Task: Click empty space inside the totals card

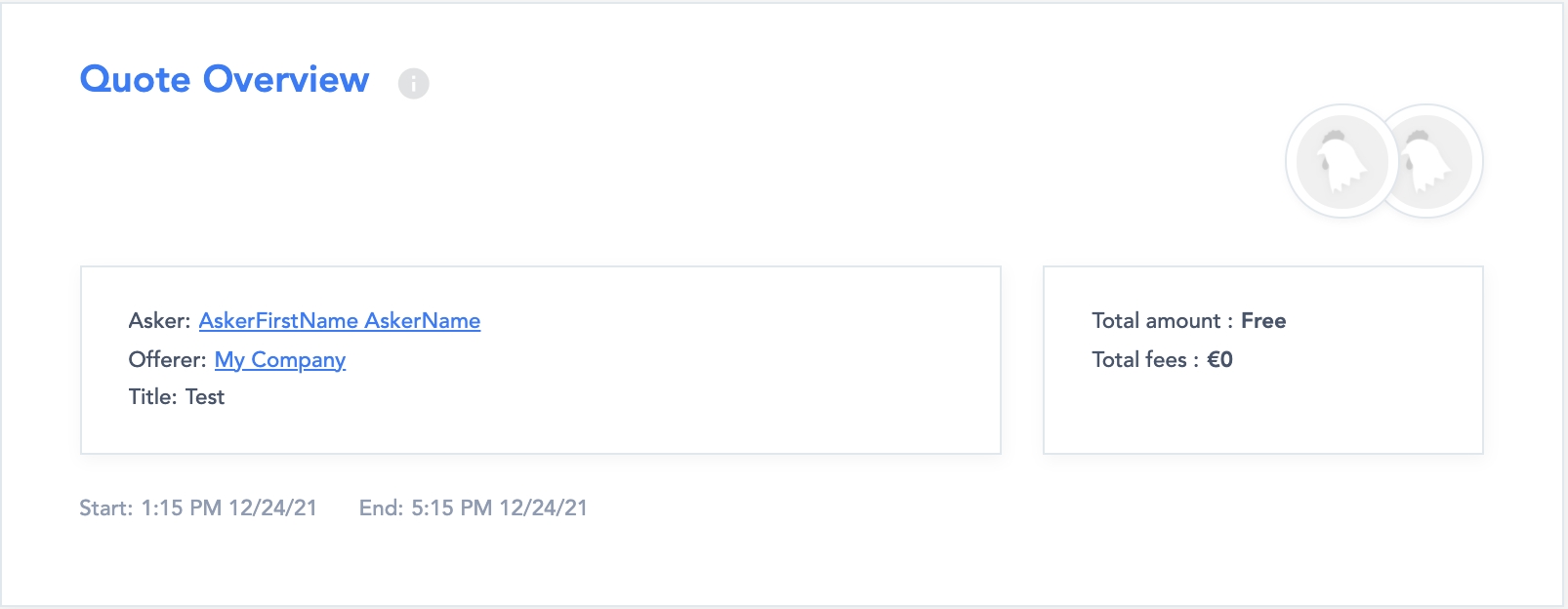Action: coord(1367,410)
